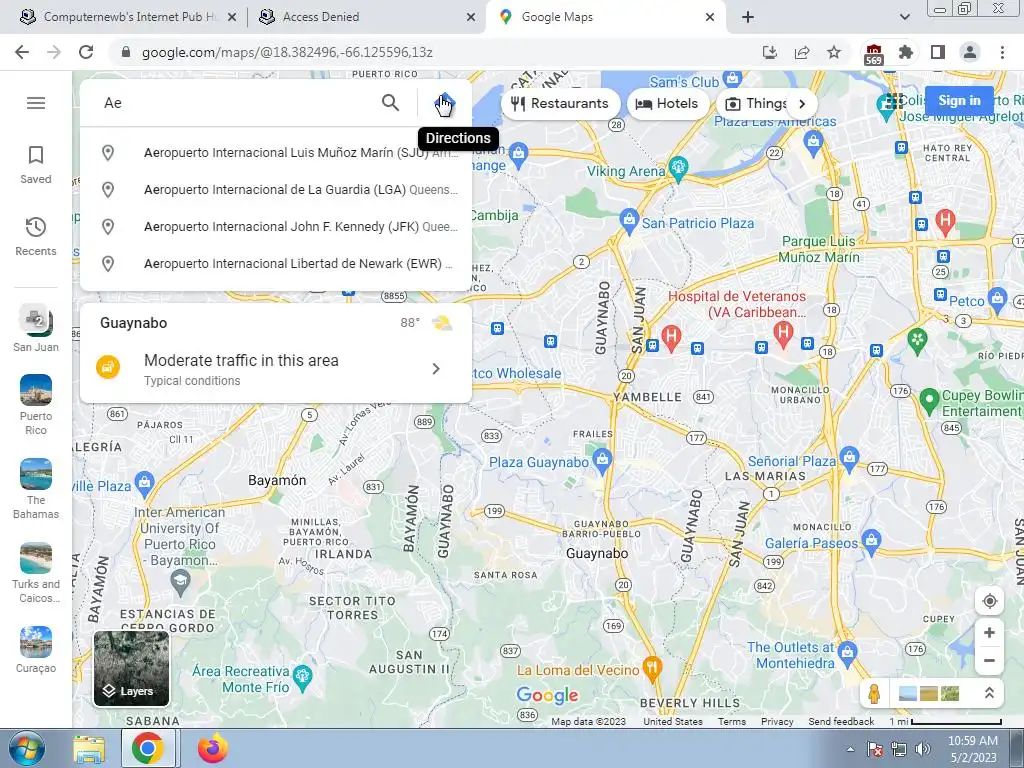Open the Chrome profile avatar
1024x768 pixels.
tap(970, 52)
